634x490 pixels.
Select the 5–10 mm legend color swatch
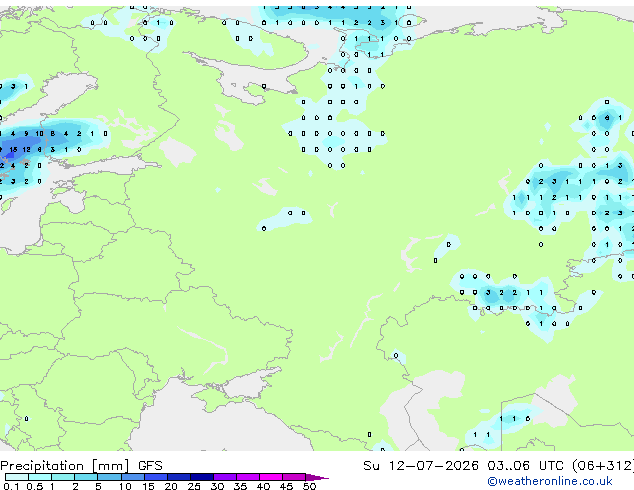109,477
